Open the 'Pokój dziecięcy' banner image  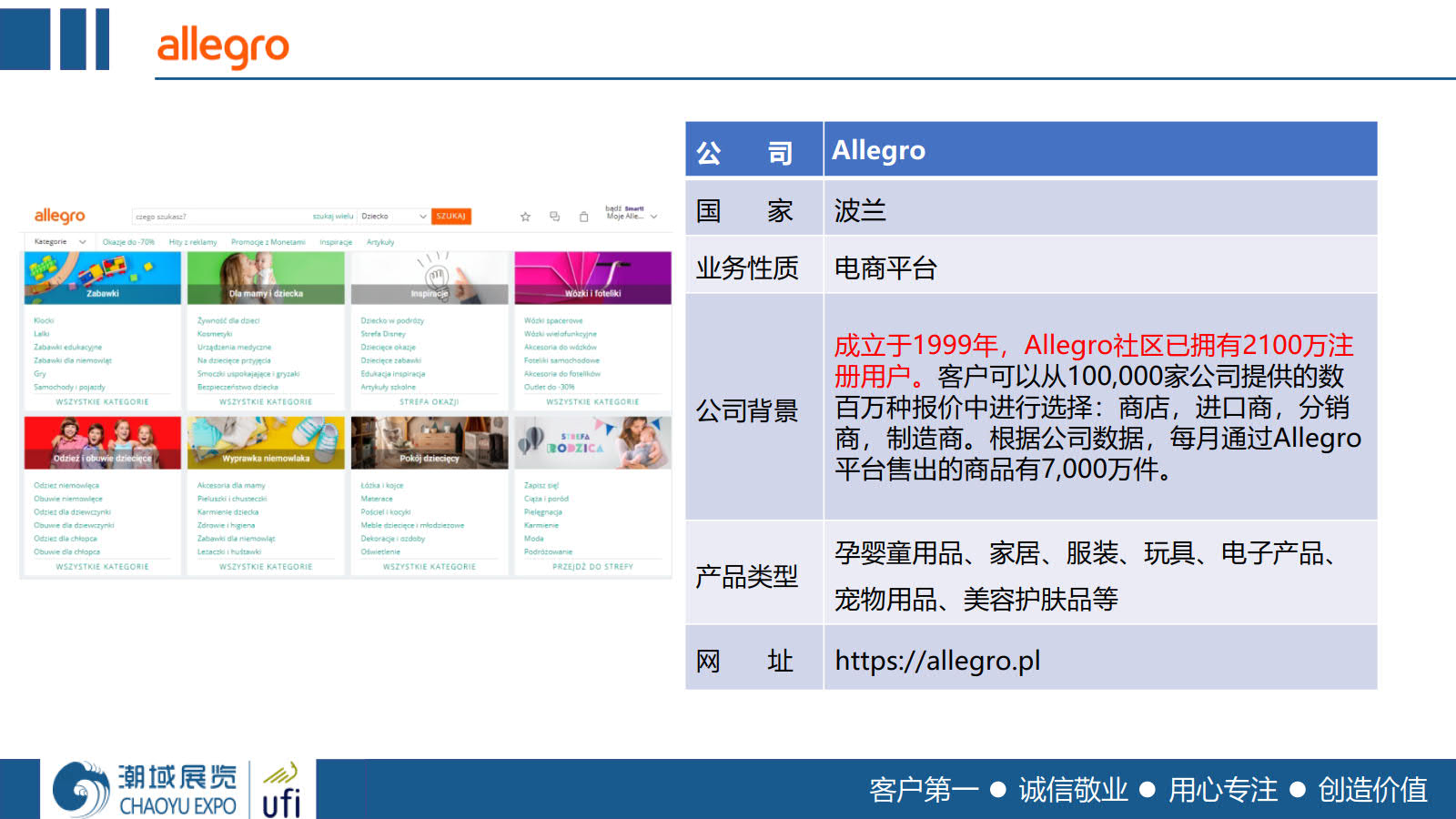[430, 443]
